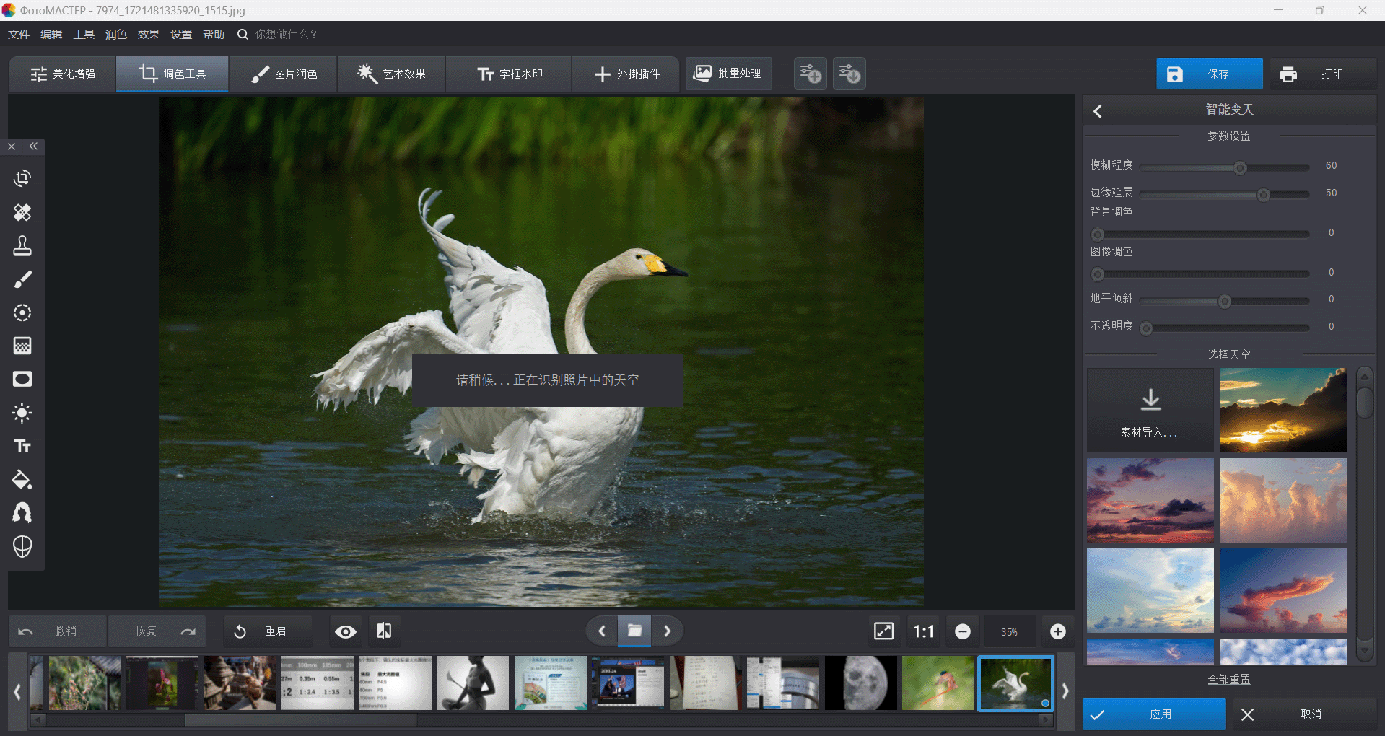Switch to the Tt text tab in top bar
Screen dimensions: 1385x736
tap(509, 74)
